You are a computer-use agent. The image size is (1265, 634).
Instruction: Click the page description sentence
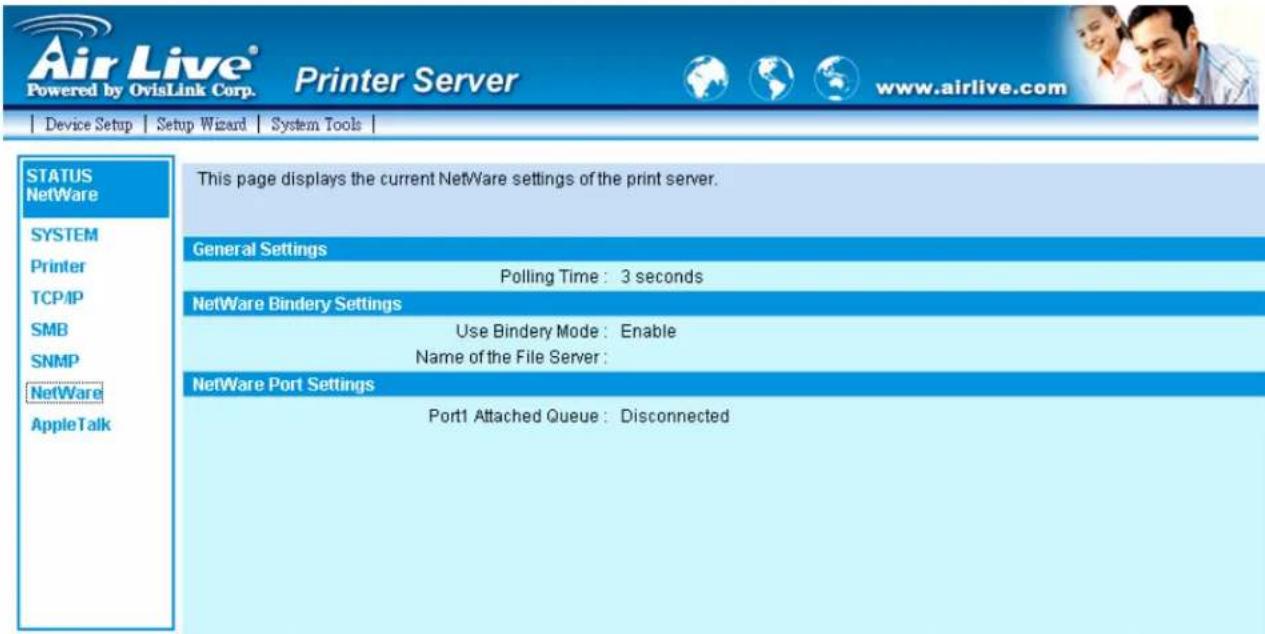click(458, 181)
